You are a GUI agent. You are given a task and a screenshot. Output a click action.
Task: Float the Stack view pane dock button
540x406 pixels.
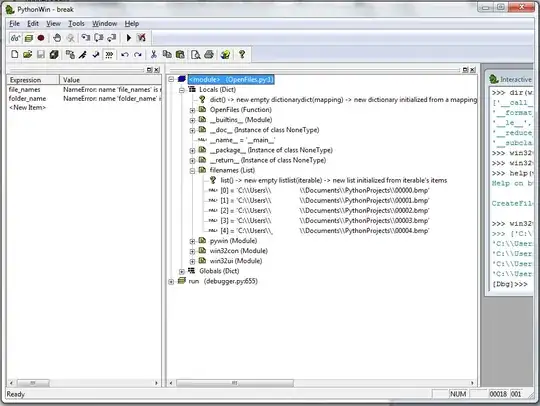point(465,70)
